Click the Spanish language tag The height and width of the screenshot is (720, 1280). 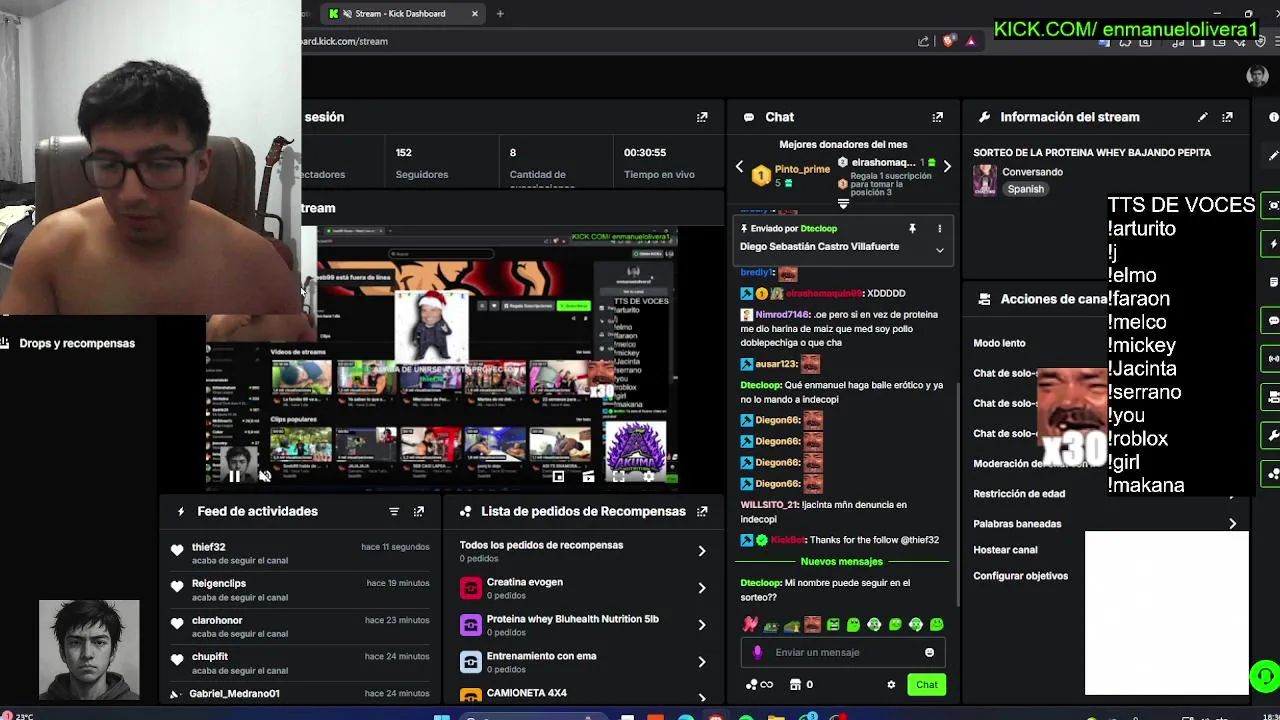1025,189
